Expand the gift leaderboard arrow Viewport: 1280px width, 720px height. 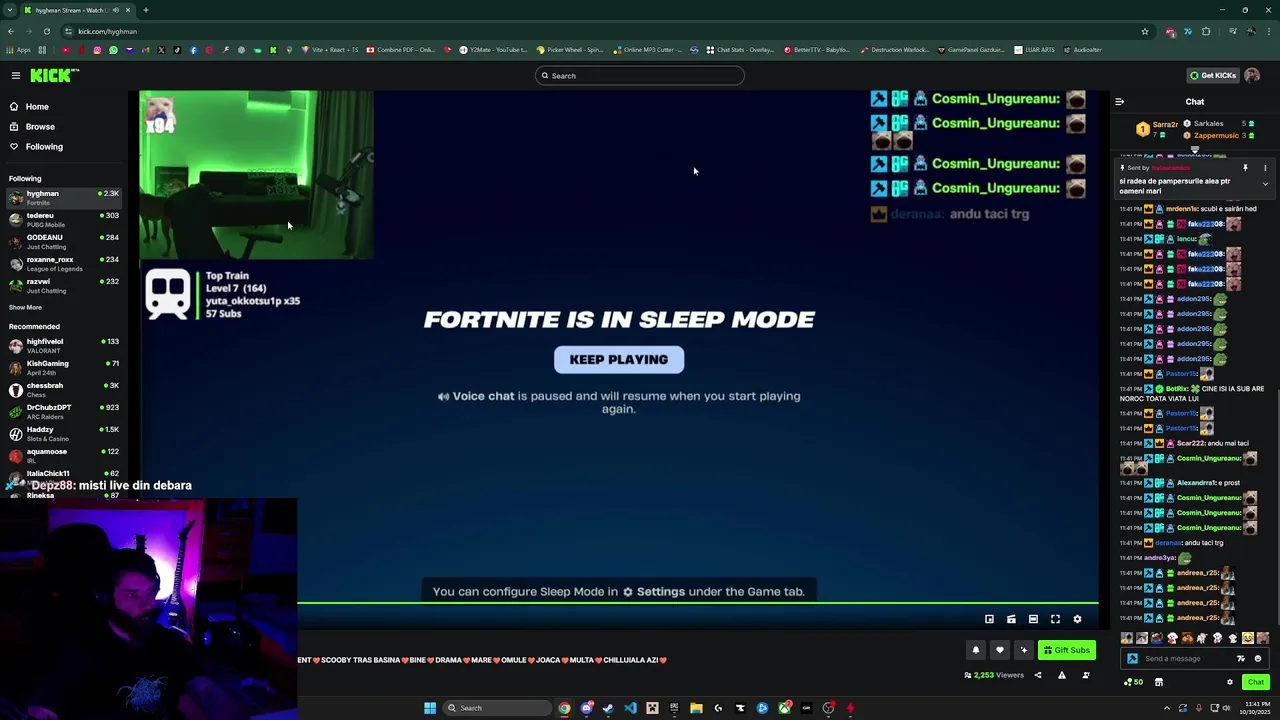pos(1194,150)
